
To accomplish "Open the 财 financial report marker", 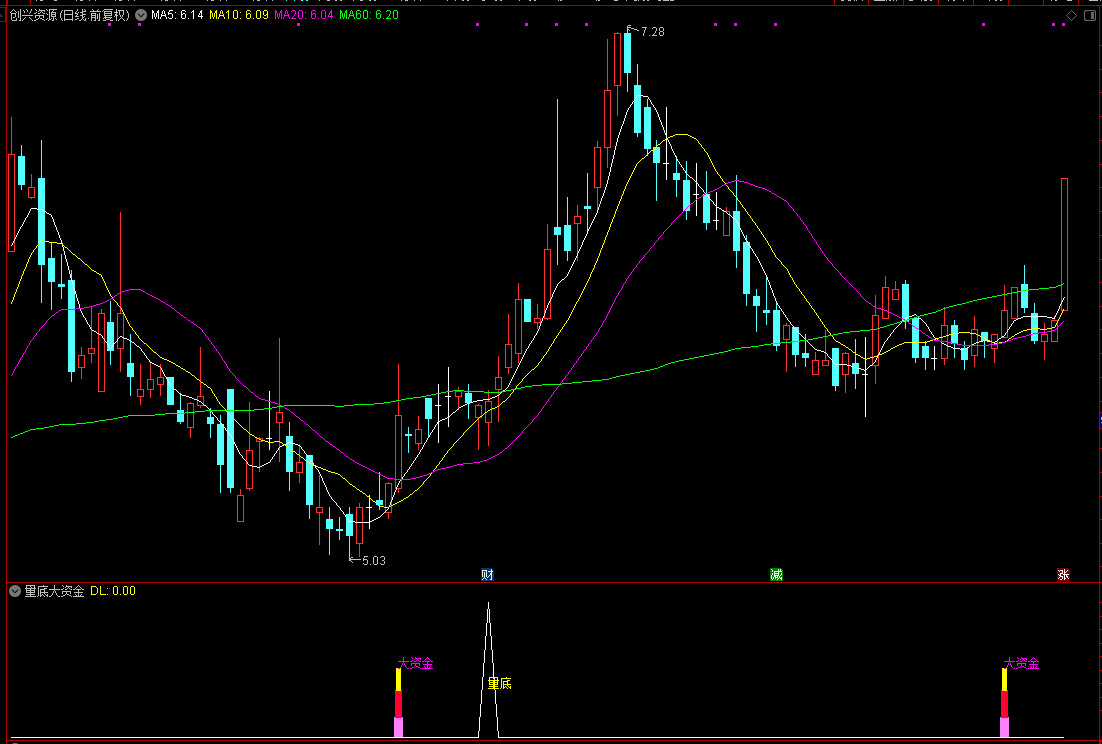I will click(x=487, y=575).
